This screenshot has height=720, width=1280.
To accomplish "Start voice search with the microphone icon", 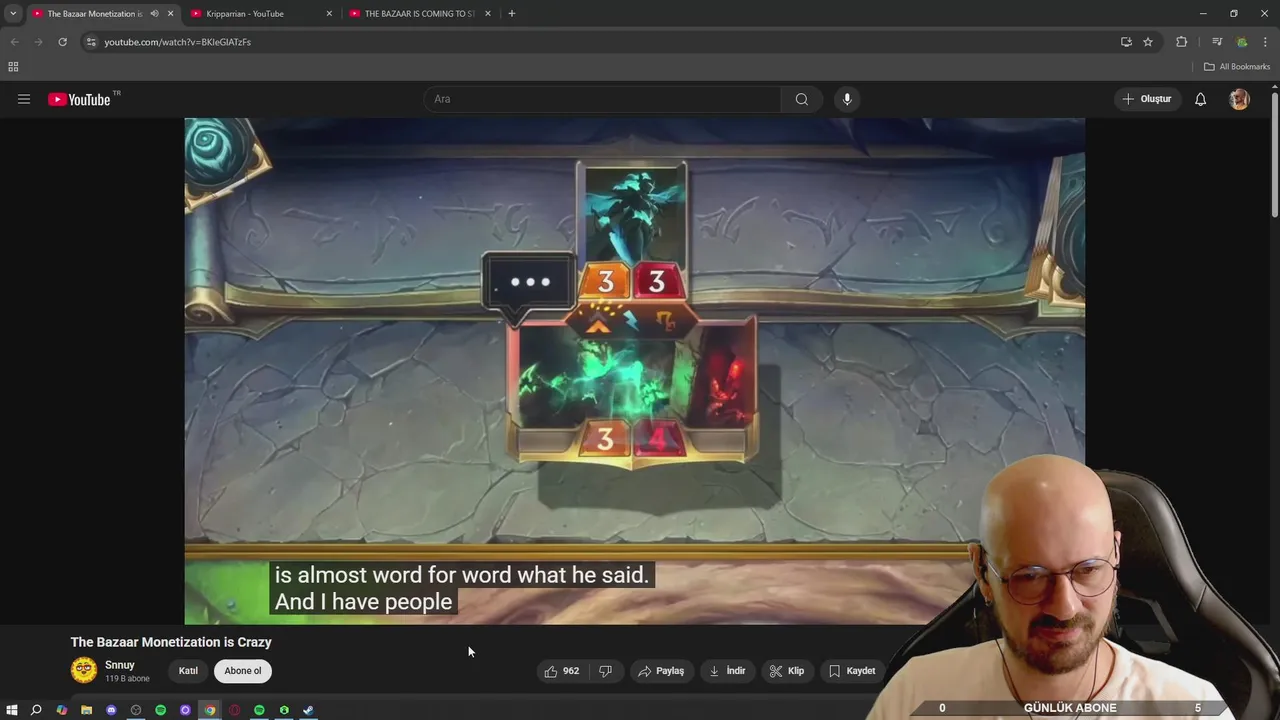I will 847,99.
